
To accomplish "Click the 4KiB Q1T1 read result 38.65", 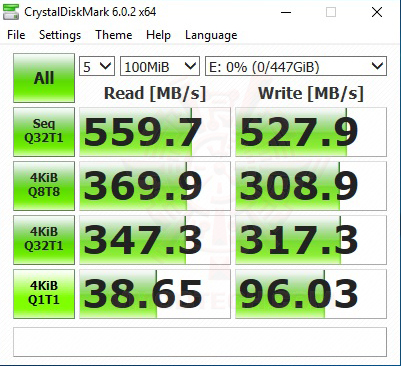I will coord(155,294).
